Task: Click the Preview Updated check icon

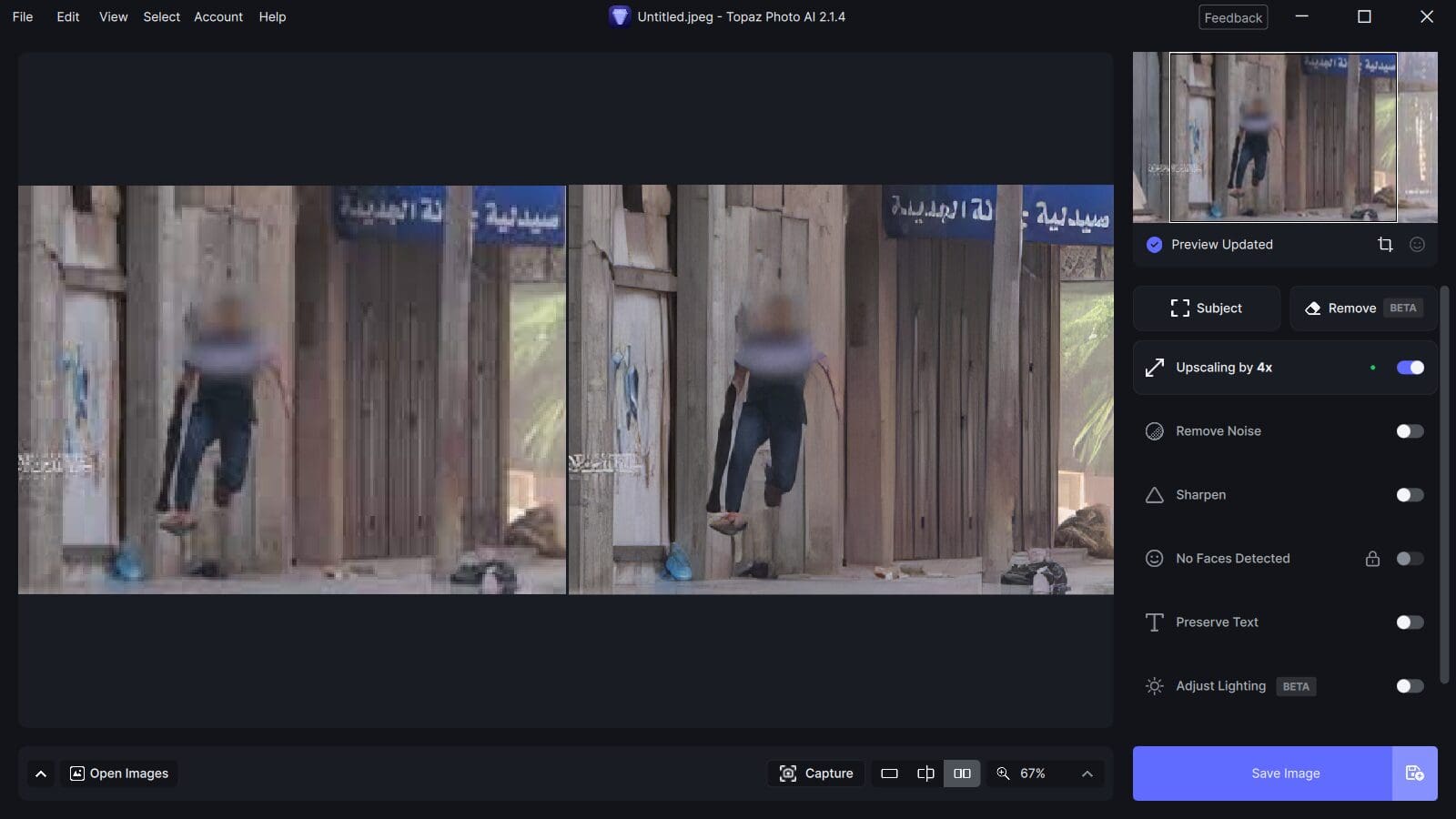Action: [x=1154, y=244]
